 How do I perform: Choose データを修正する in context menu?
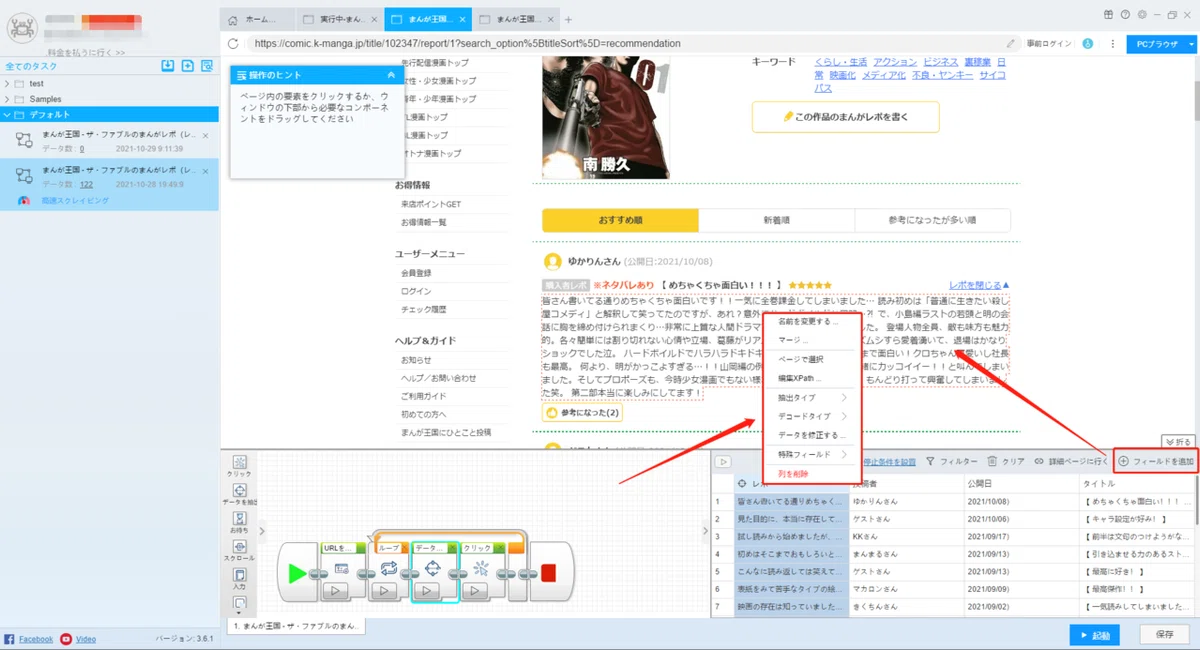(x=812, y=435)
